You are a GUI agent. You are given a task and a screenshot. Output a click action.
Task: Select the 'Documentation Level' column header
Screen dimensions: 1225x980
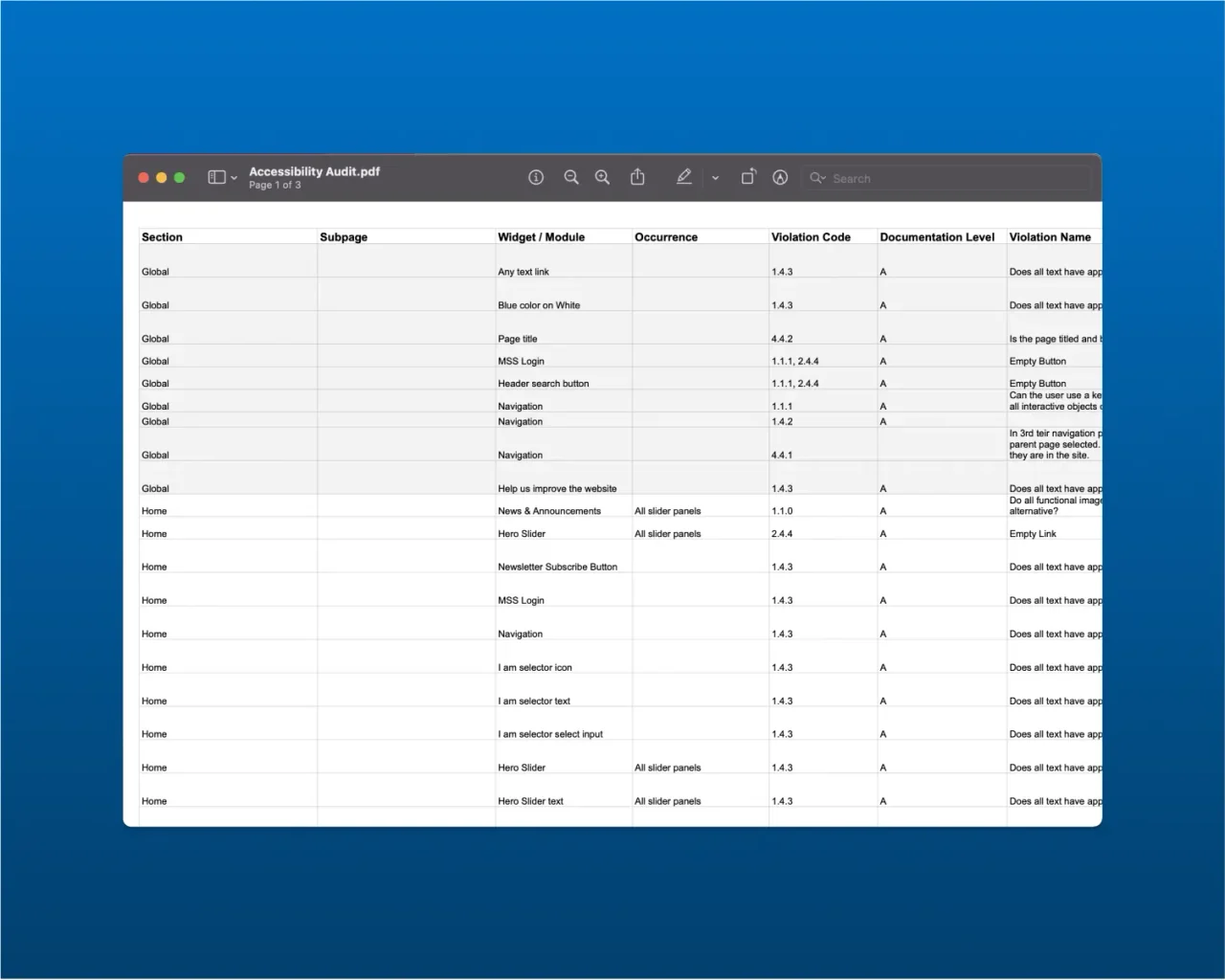click(x=937, y=237)
